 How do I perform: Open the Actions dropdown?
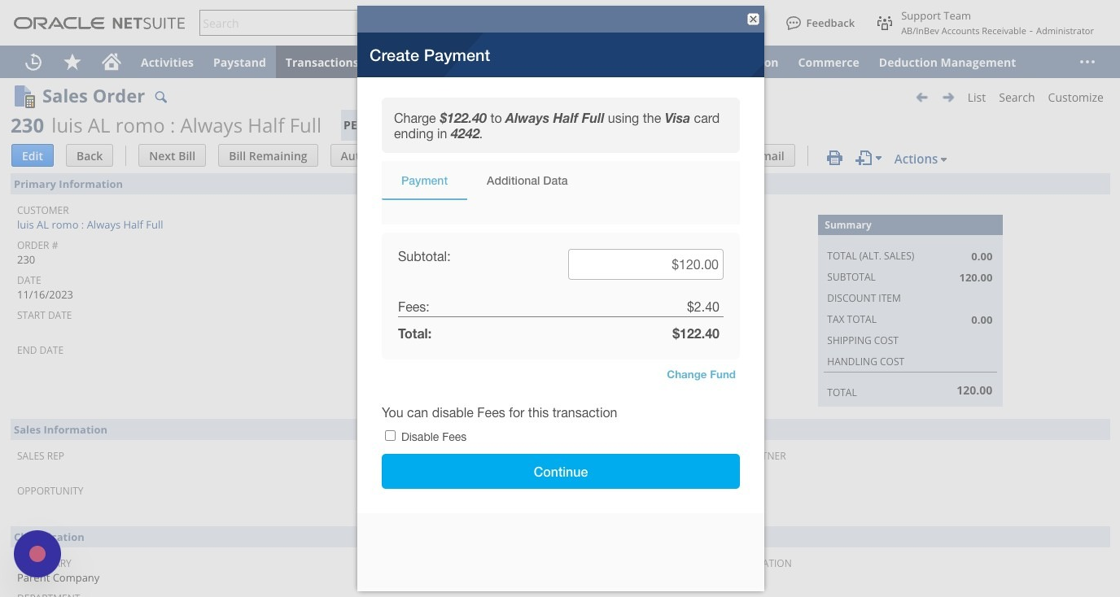(920, 159)
